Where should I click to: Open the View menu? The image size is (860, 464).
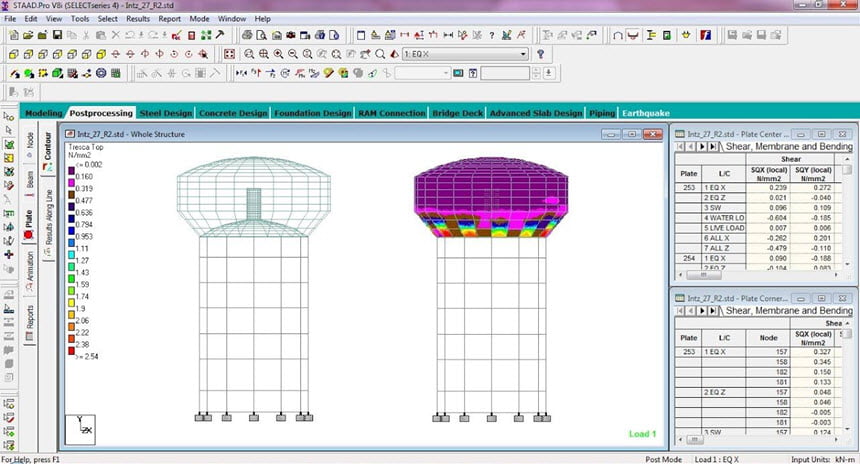pos(54,19)
